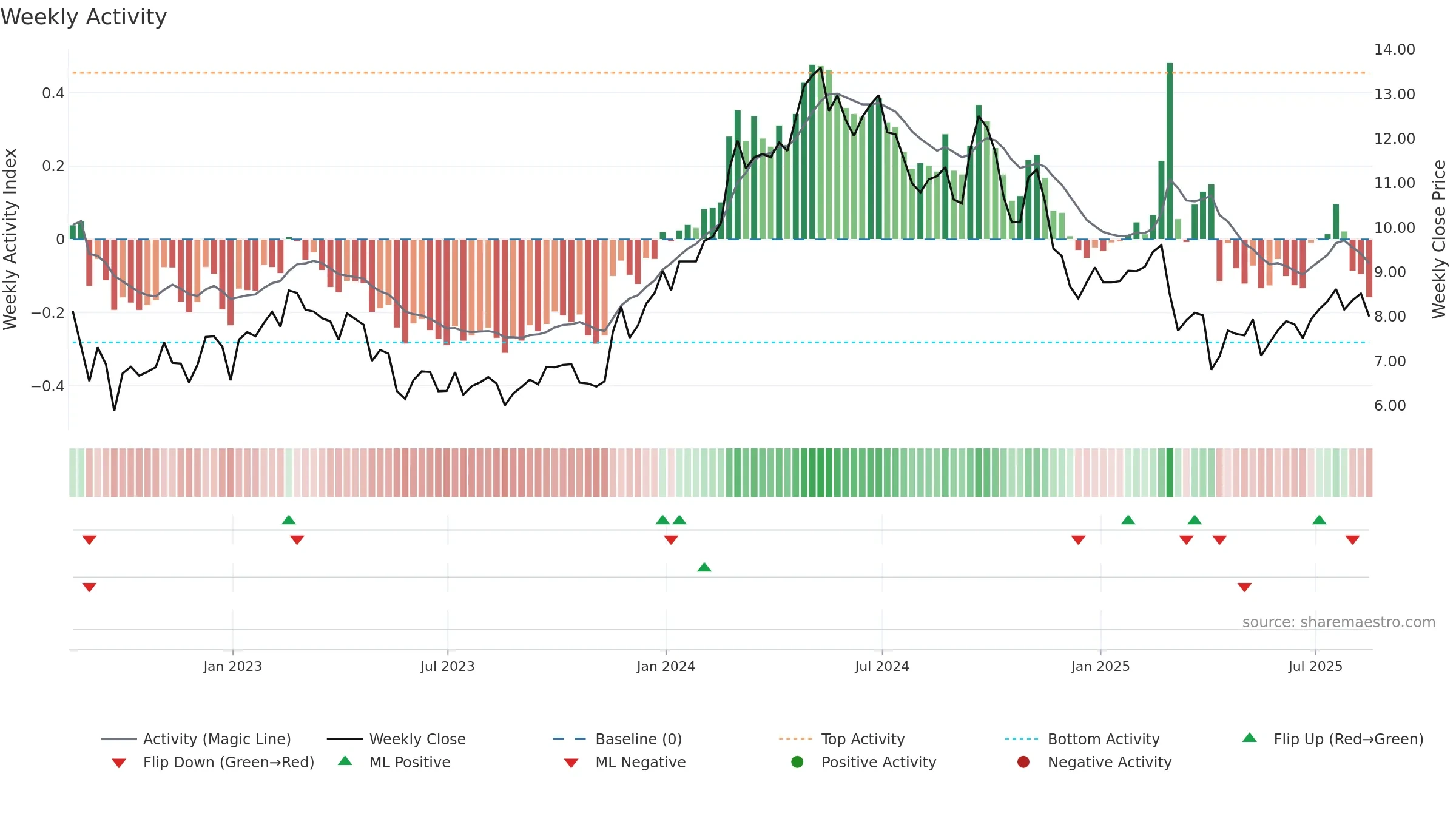The width and height of the screenshot is (1456, 819).
Task: Click the 14.00 price axis tick
Action: [1395, 50]
